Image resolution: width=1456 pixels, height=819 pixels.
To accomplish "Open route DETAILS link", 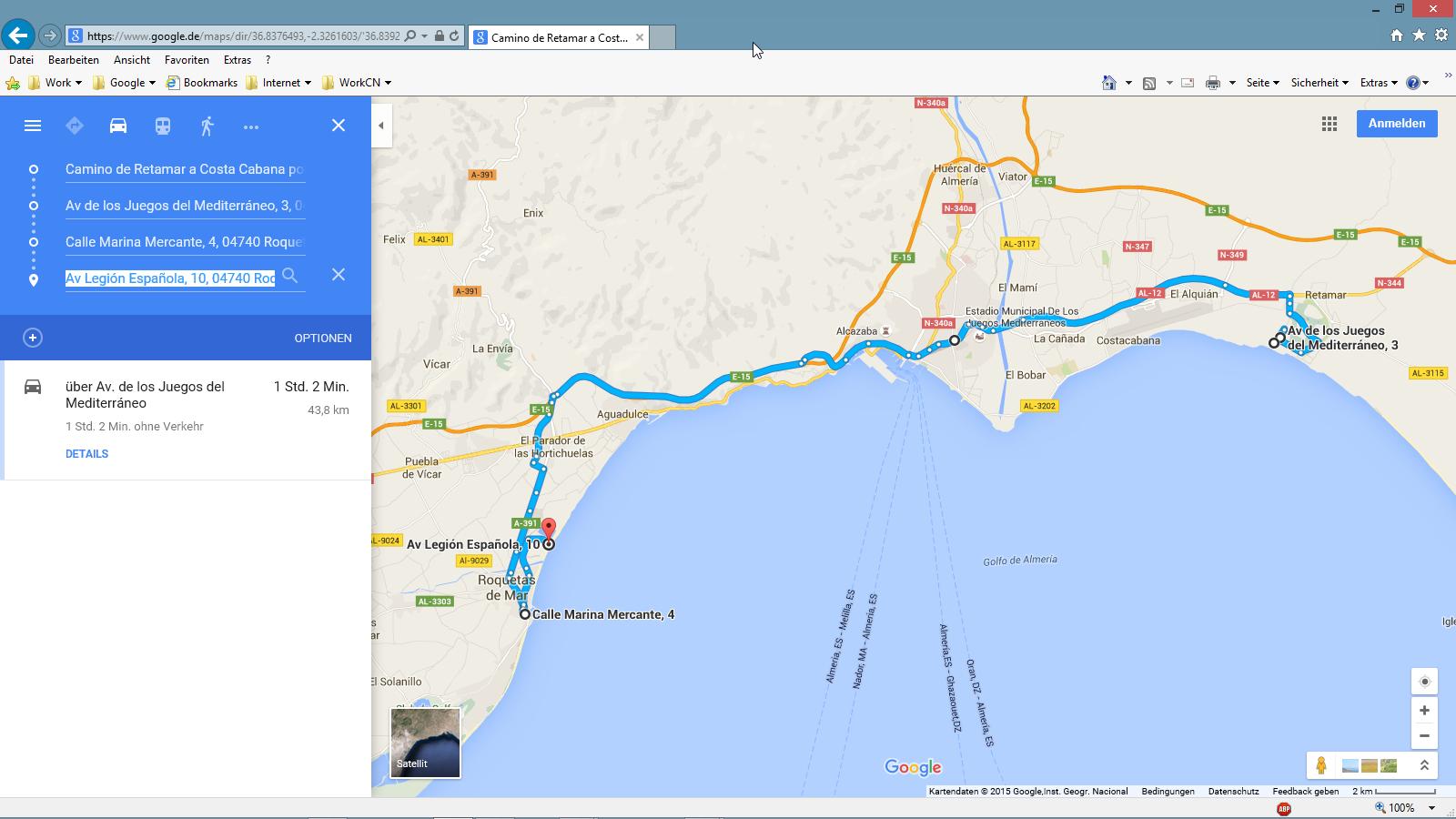I will click(x=86, y=453).
